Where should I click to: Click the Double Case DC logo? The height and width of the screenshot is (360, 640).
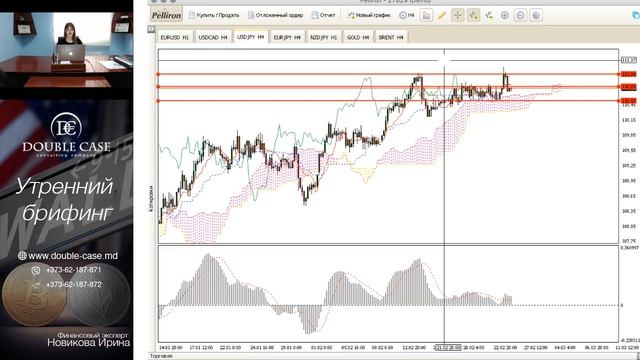coord(66,135)
